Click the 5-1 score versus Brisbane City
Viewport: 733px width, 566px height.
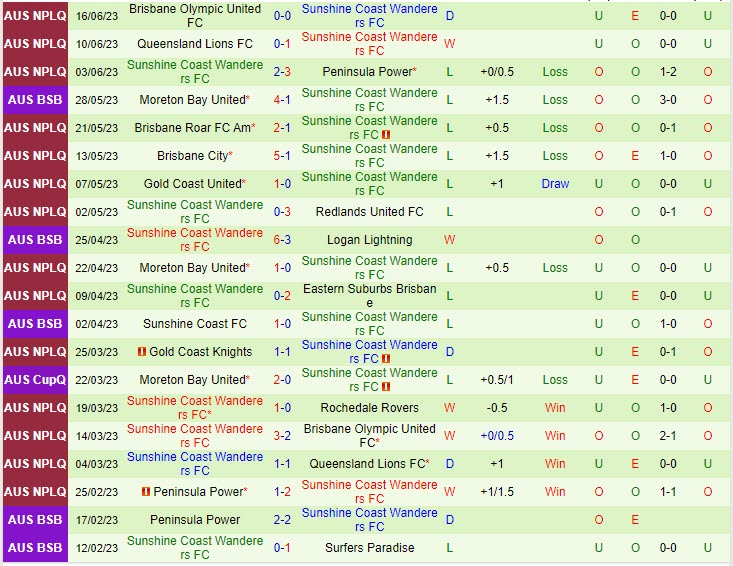pos(282,156)
